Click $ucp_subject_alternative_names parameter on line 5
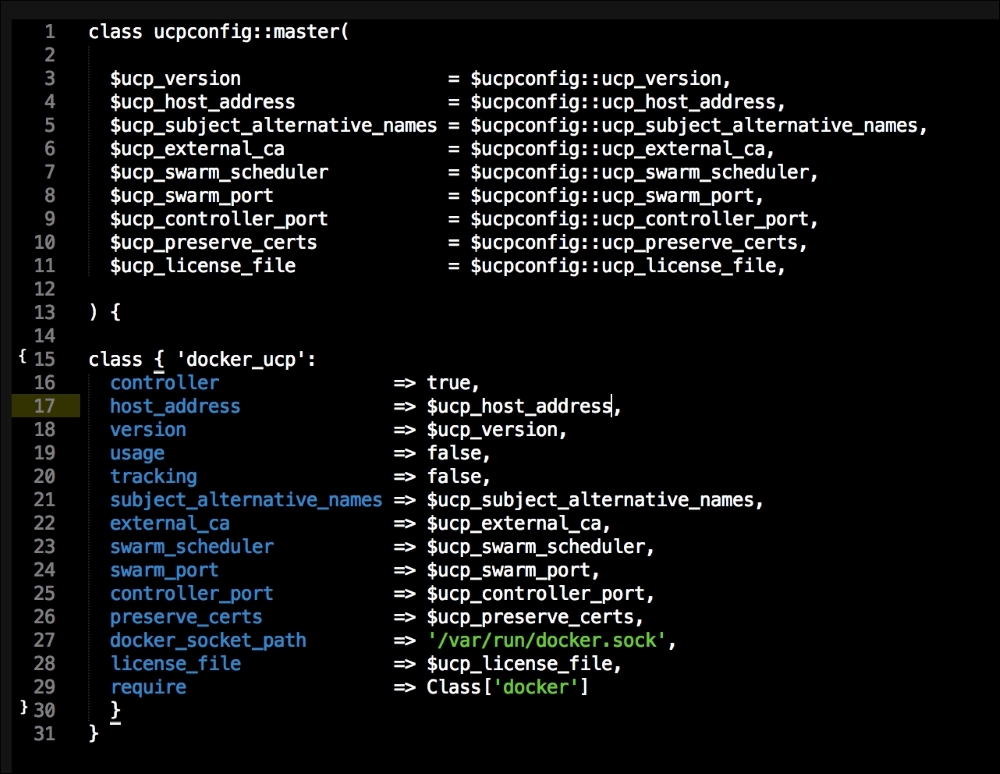The height and width of the screenshot is (774, 1000). (x=273, y=125)
